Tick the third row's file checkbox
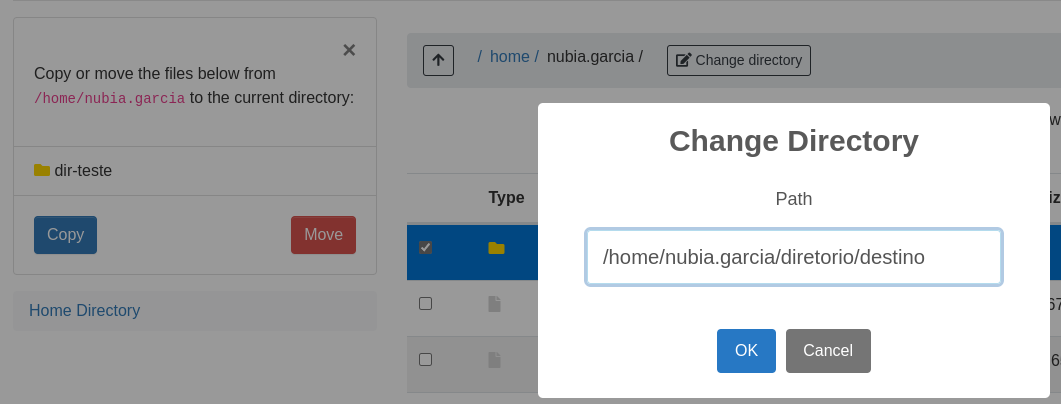The height and width of the screenshot is (404, 1061). pos(425,359)
